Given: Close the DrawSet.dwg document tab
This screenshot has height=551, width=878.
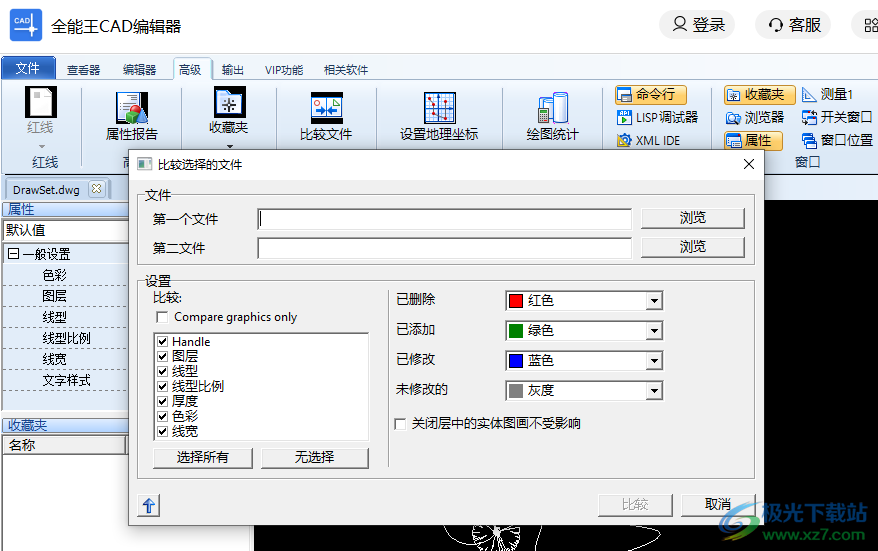Looking at the screenshot, I should pos(96,189).
